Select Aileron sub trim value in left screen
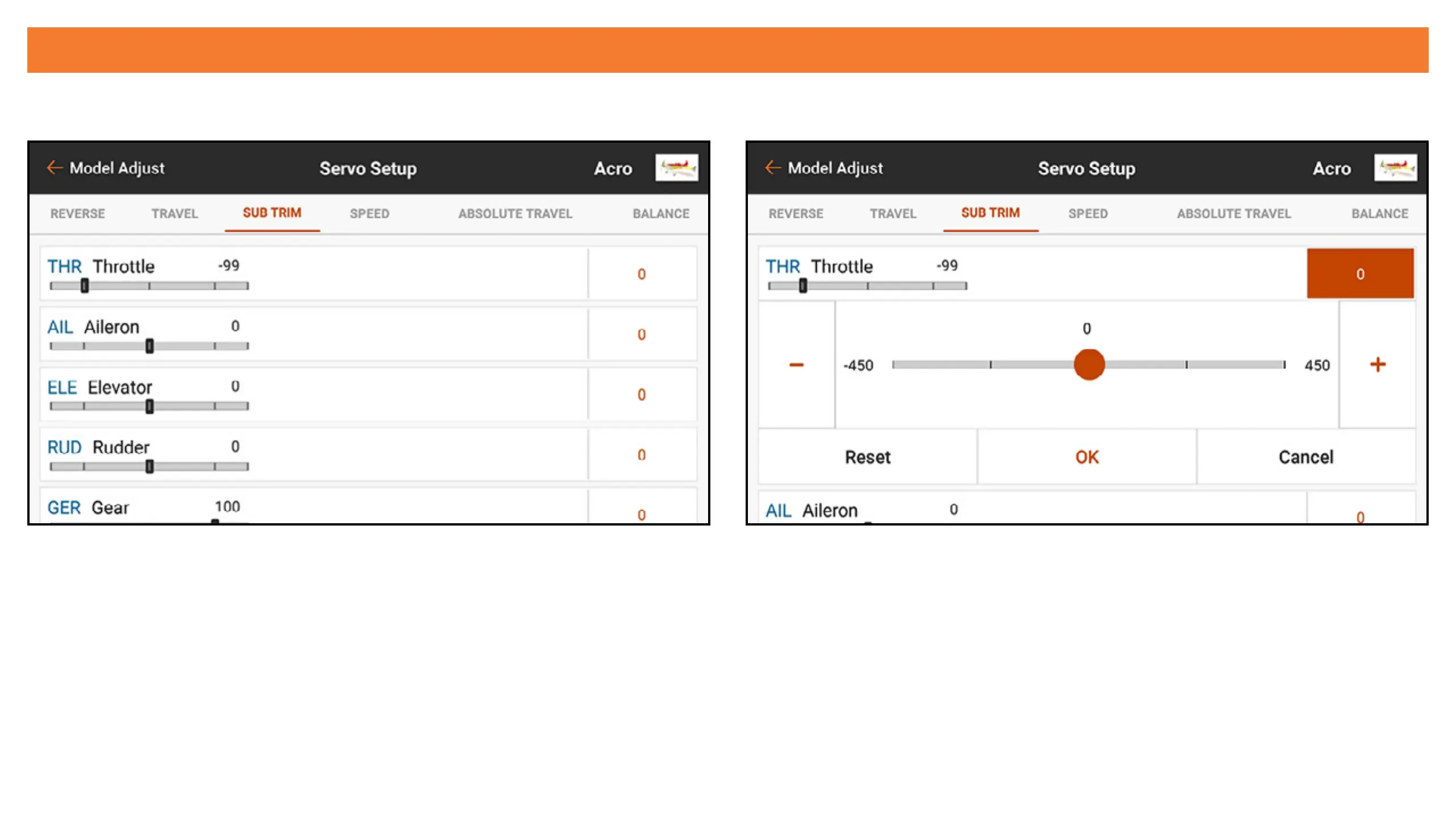 642,334
